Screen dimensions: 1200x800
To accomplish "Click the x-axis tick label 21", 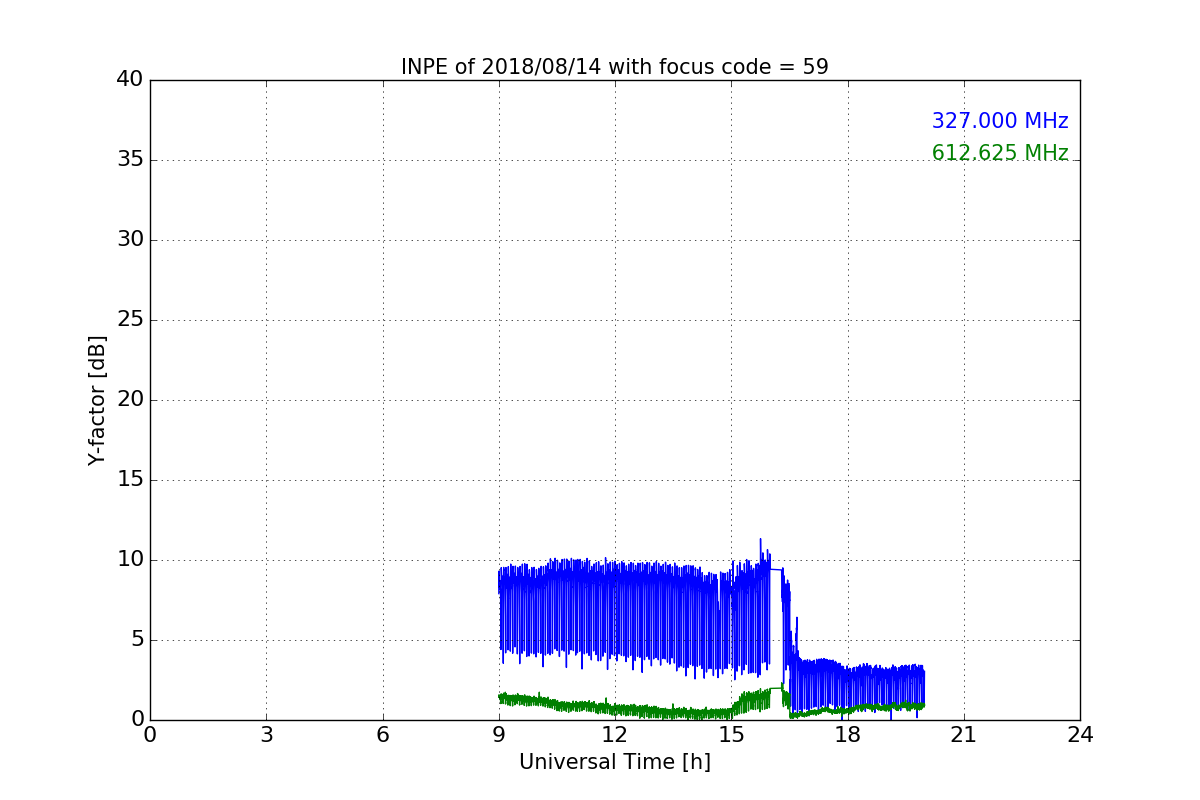I will click(x=964, y=735).
